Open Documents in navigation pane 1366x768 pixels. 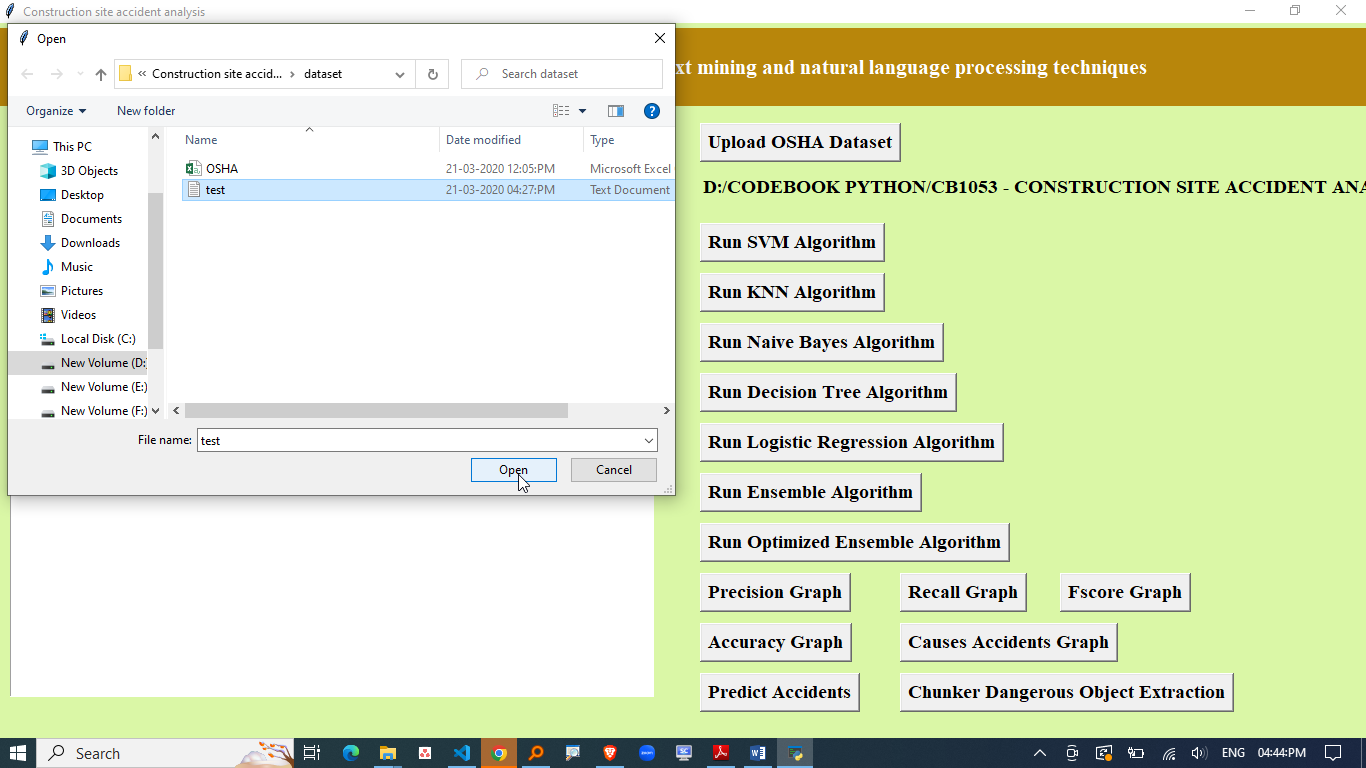91,219
